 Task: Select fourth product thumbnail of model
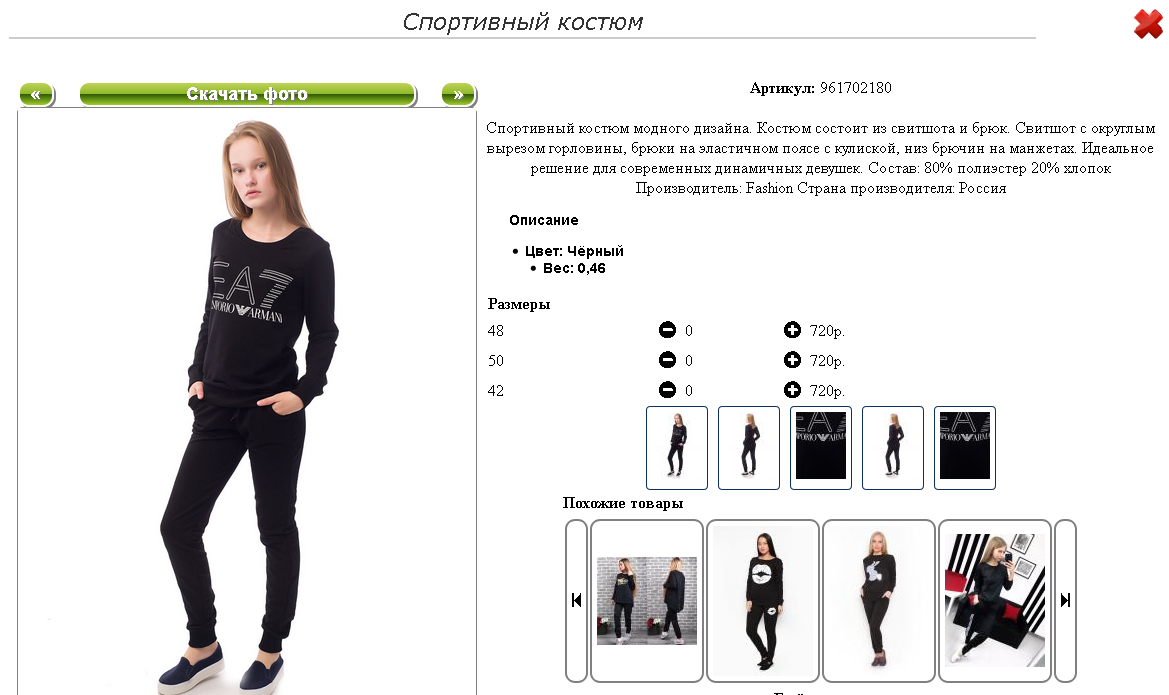[x=892, y=447]
